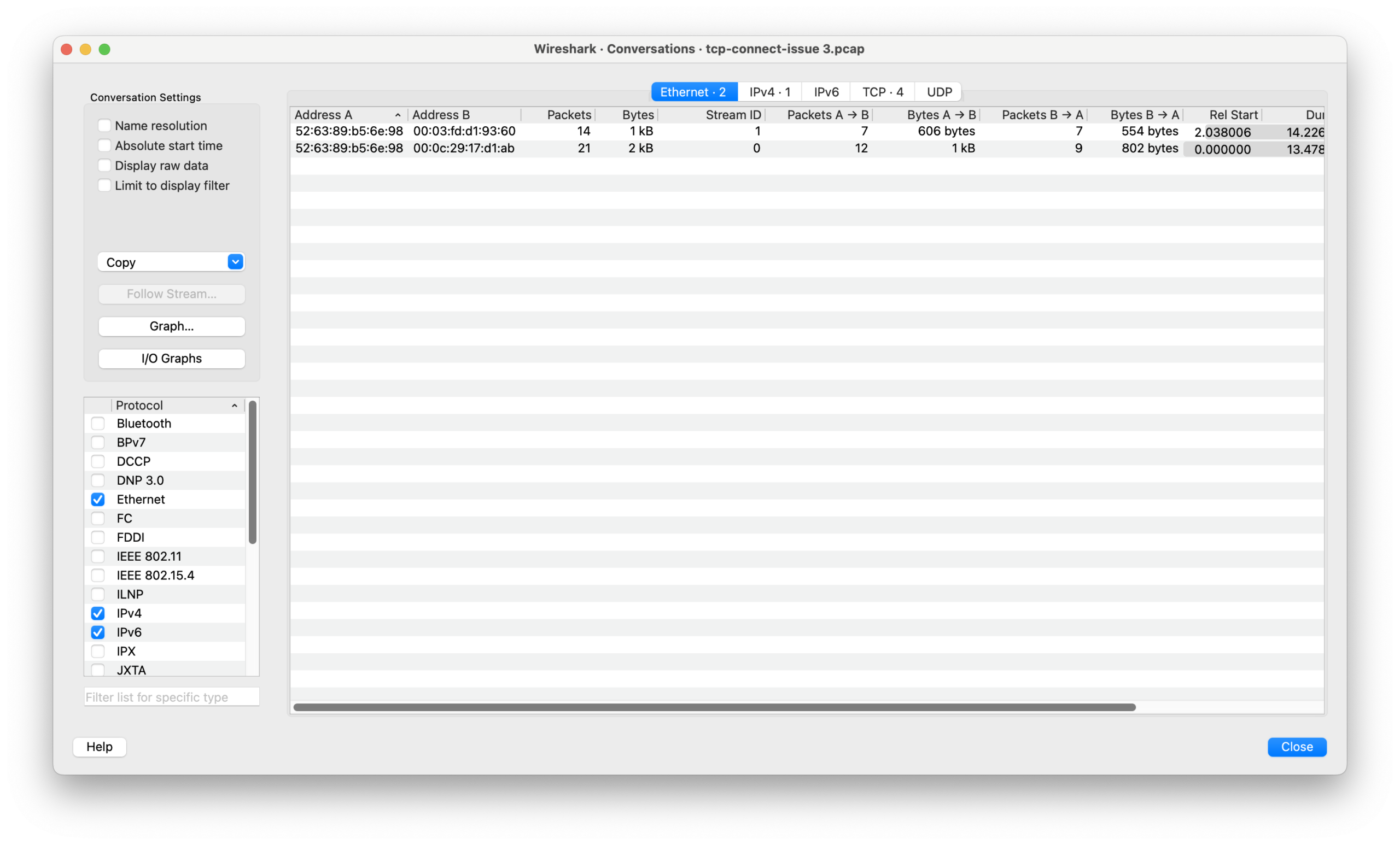Tick the Bluetooth protocol checkbox
This screenshot has width=1400, height=845.
[98, 424]
